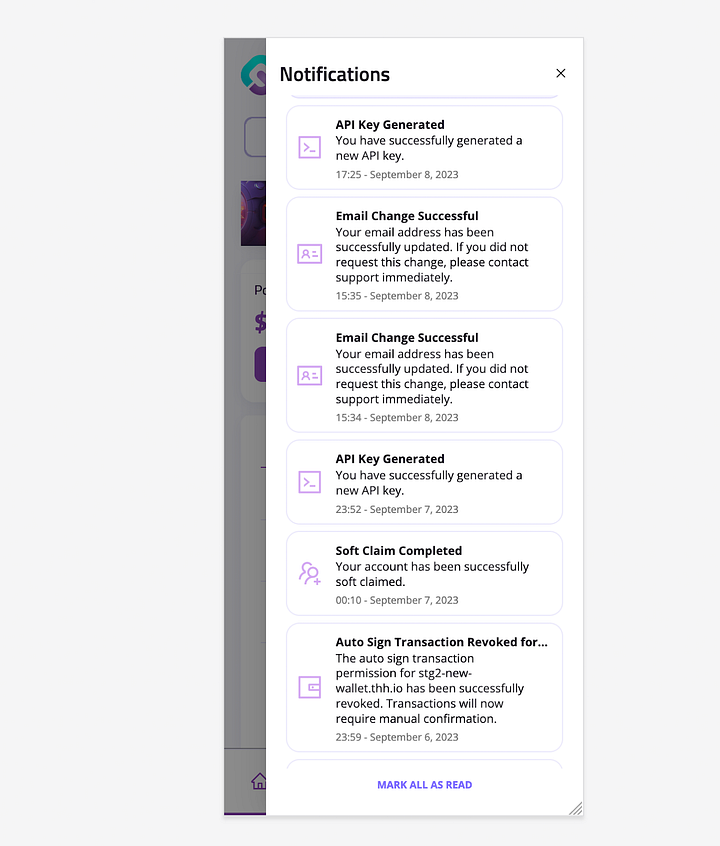720x846 pixels.
Task: Open Email Change Successful notification at 15:35
Action: pos(424,254)
